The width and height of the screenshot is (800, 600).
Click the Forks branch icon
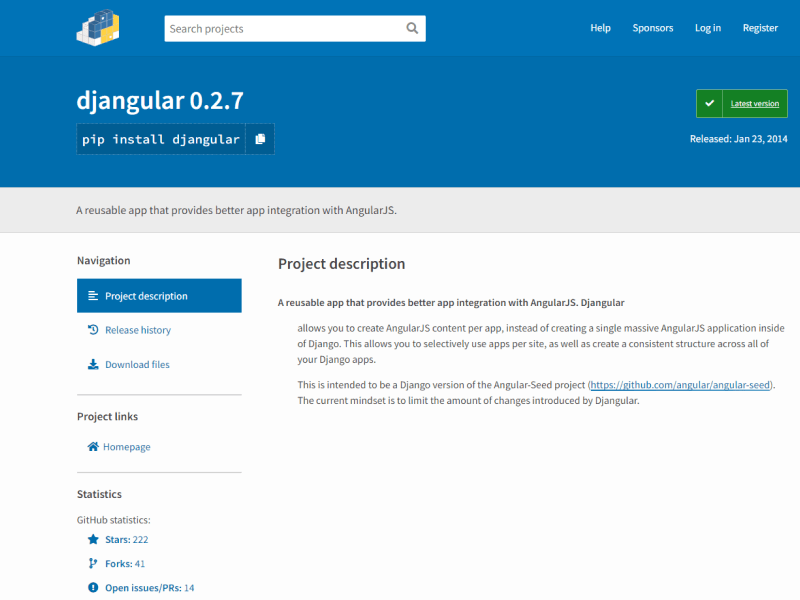tap(93, 563)
